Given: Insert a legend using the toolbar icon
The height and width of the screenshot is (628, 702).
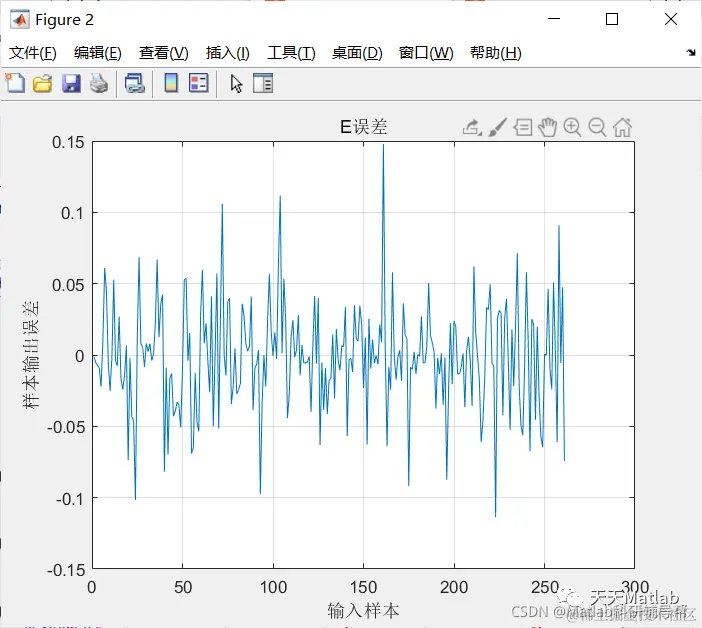Looking at the screenshot, I should (199, 83).
